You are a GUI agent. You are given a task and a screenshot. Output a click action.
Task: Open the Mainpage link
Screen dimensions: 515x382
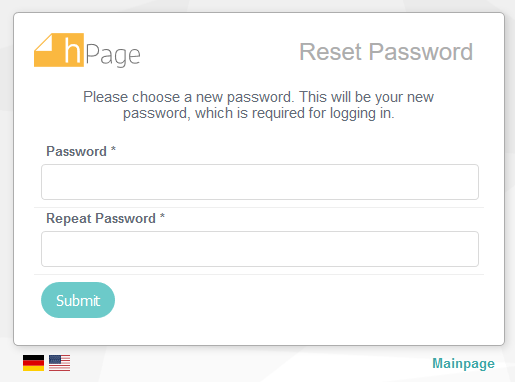tap(463, 363)
